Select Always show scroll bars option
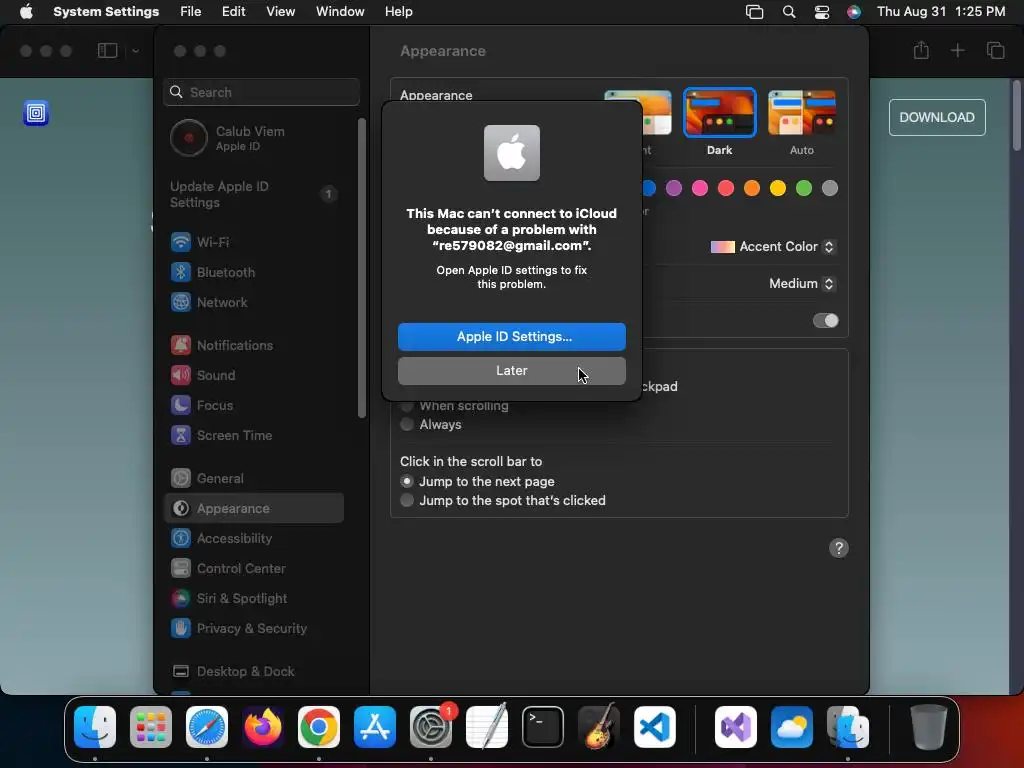This screenshot has width=1024, height=768. click(x=431, y=424)
